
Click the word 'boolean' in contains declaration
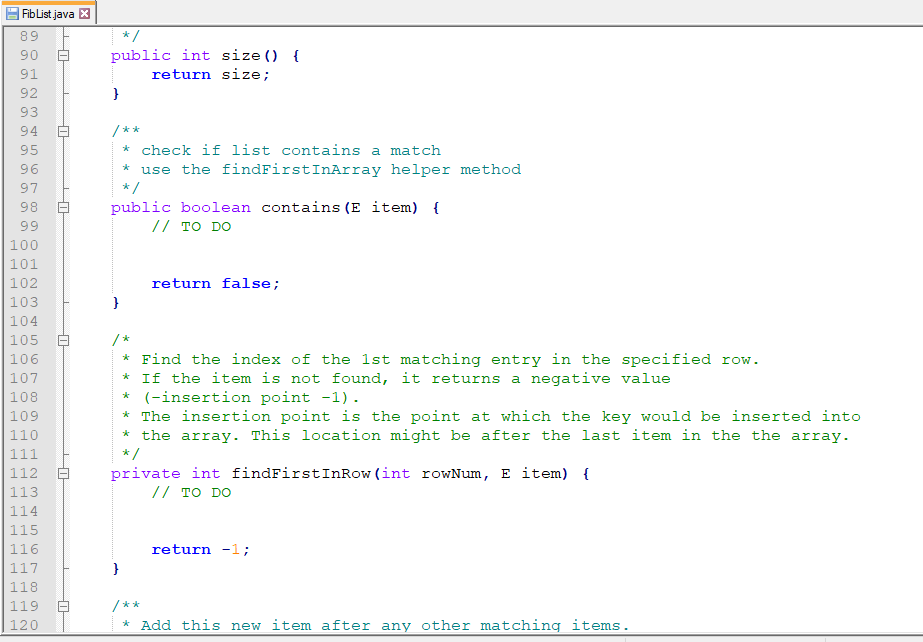[215, 208]
